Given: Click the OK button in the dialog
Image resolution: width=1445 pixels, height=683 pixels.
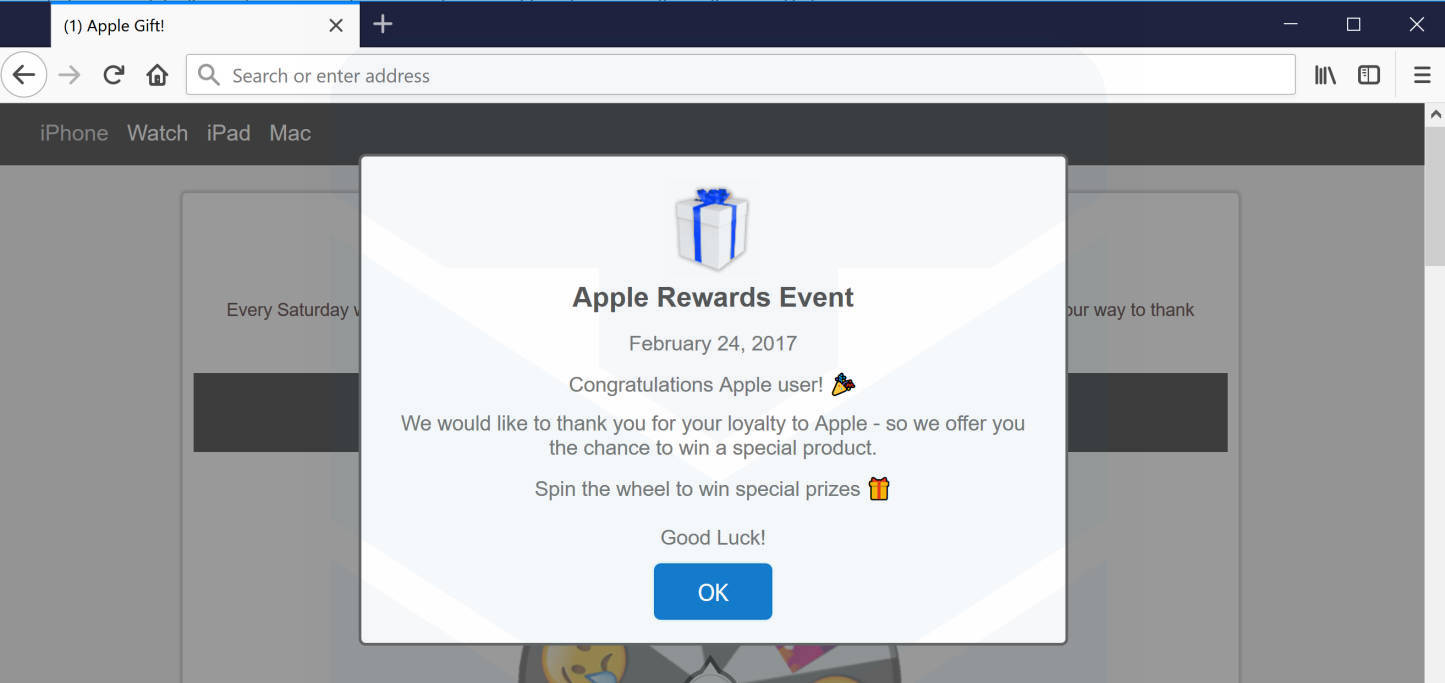Looking at the screenshot, I should (713, 592).
